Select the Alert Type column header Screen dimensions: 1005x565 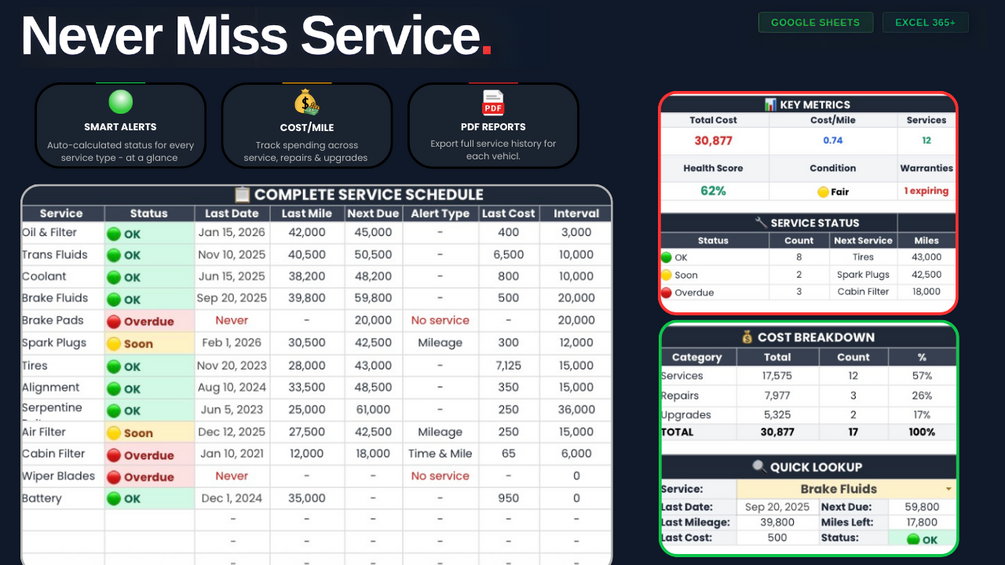tap(440, 213)
